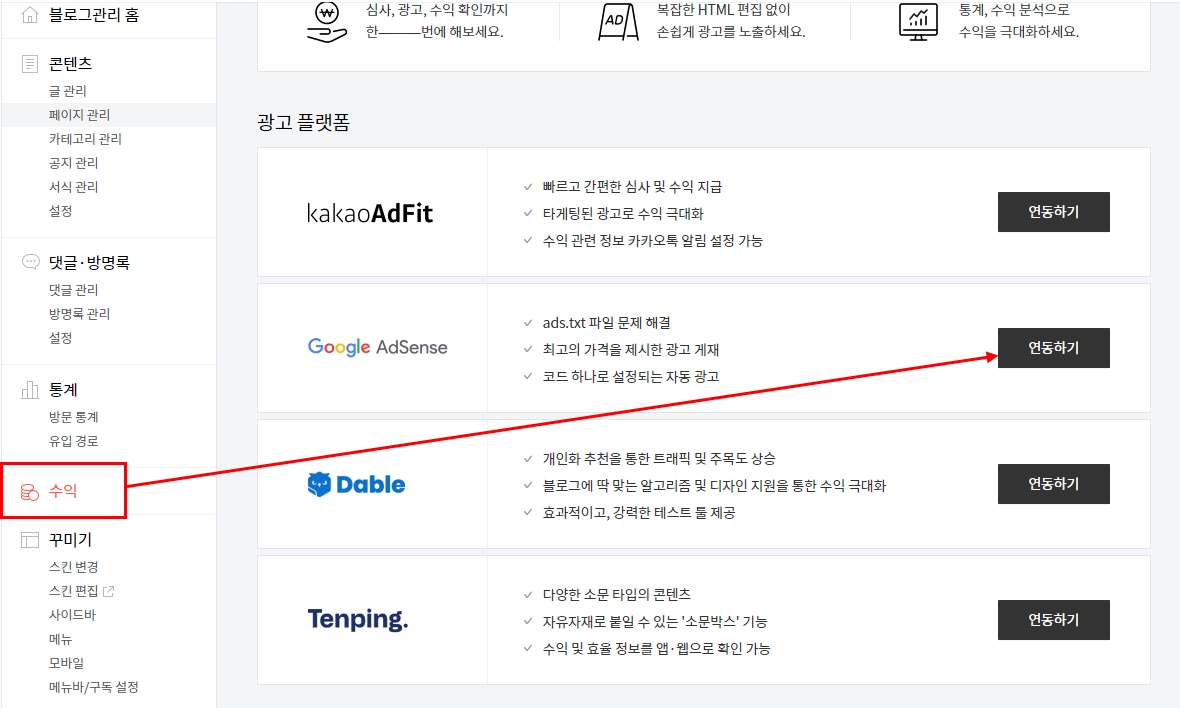
Task: Click the Tenping logo
Action: pyautogui.click(x=357, y=619)
